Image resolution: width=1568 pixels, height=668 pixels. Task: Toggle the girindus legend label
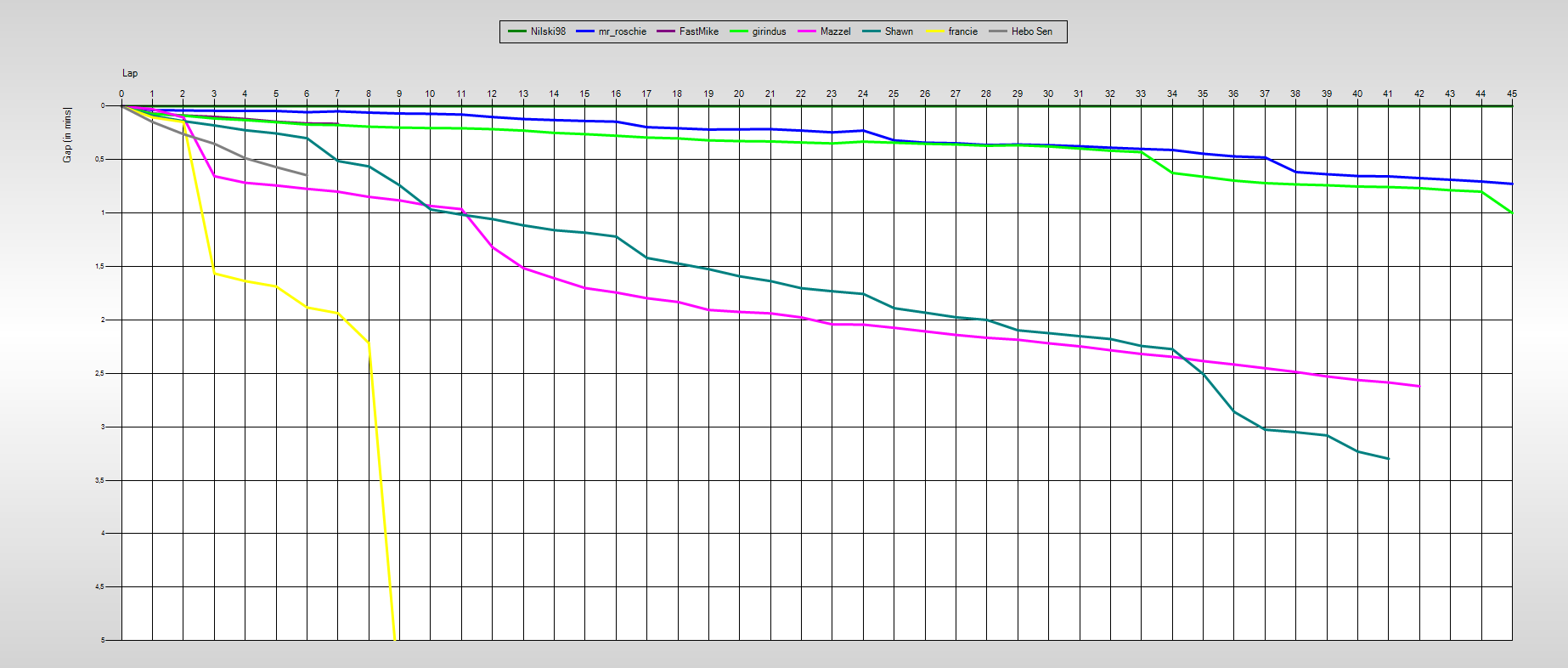[x=769, y=31]
